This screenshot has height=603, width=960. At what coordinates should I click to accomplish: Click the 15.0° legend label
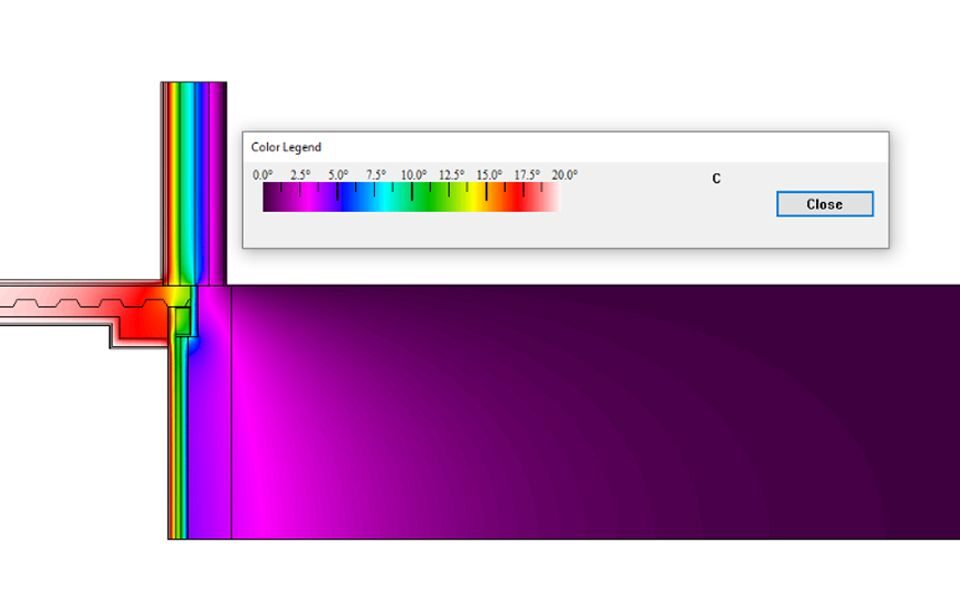[489, 175]
